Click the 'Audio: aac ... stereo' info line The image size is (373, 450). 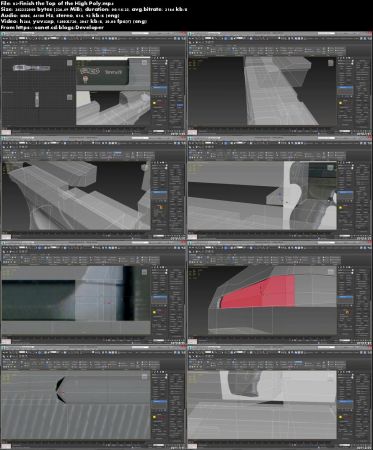tap(60, 15)
